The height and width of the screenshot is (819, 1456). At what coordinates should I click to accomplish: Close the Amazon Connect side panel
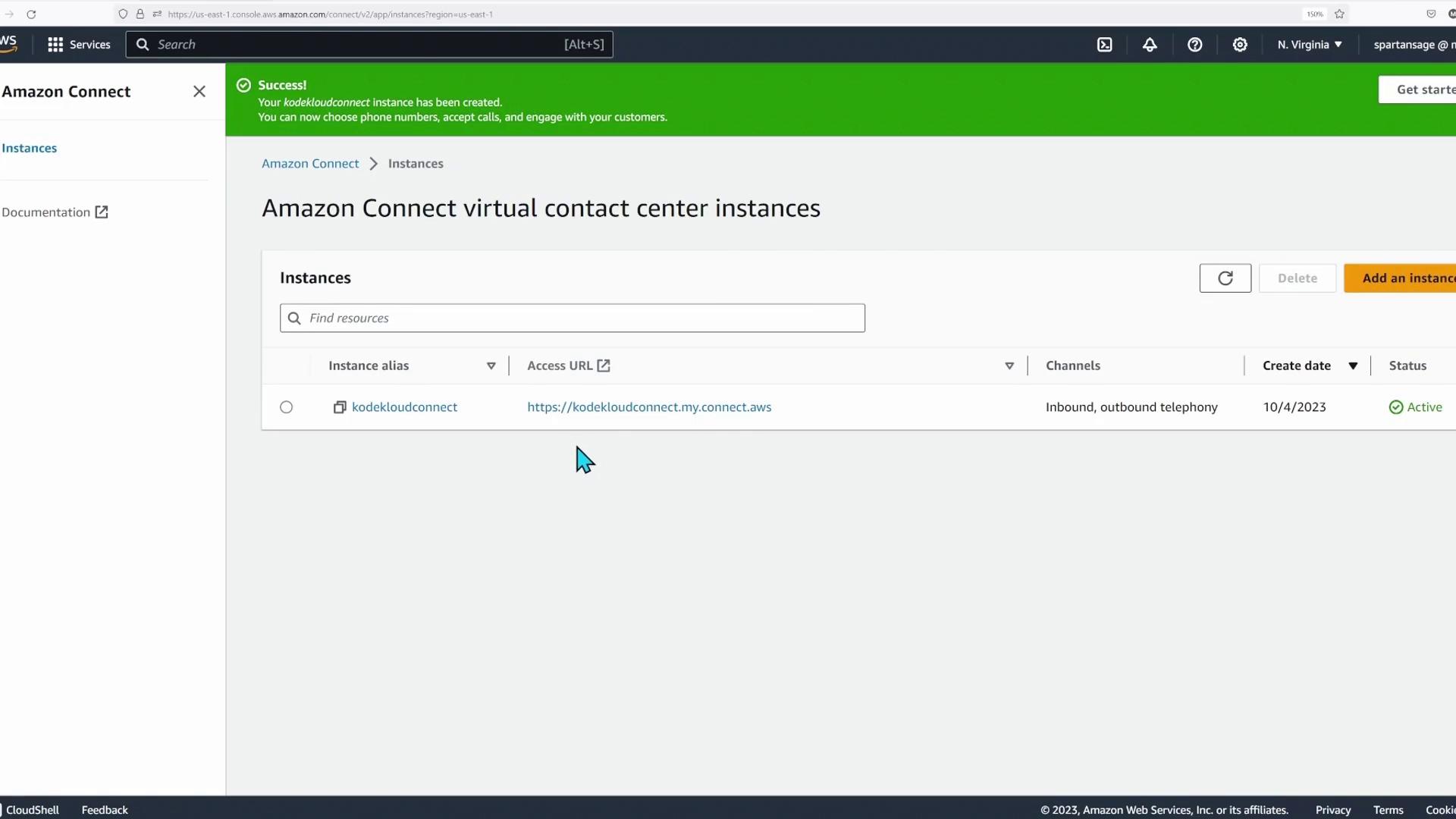199,92
